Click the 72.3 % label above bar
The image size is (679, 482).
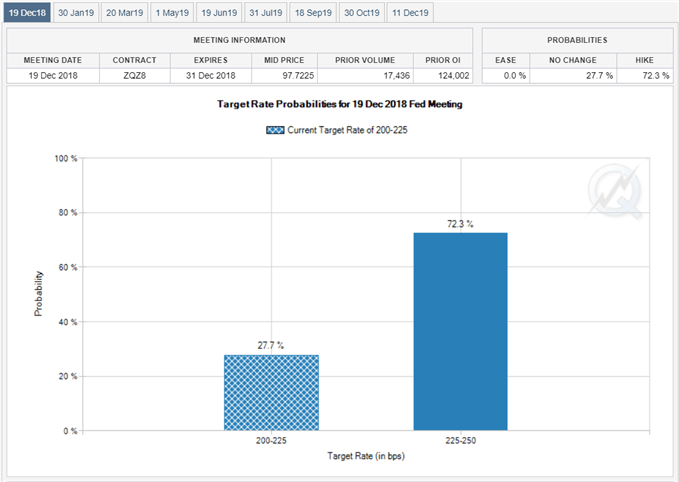460,223
